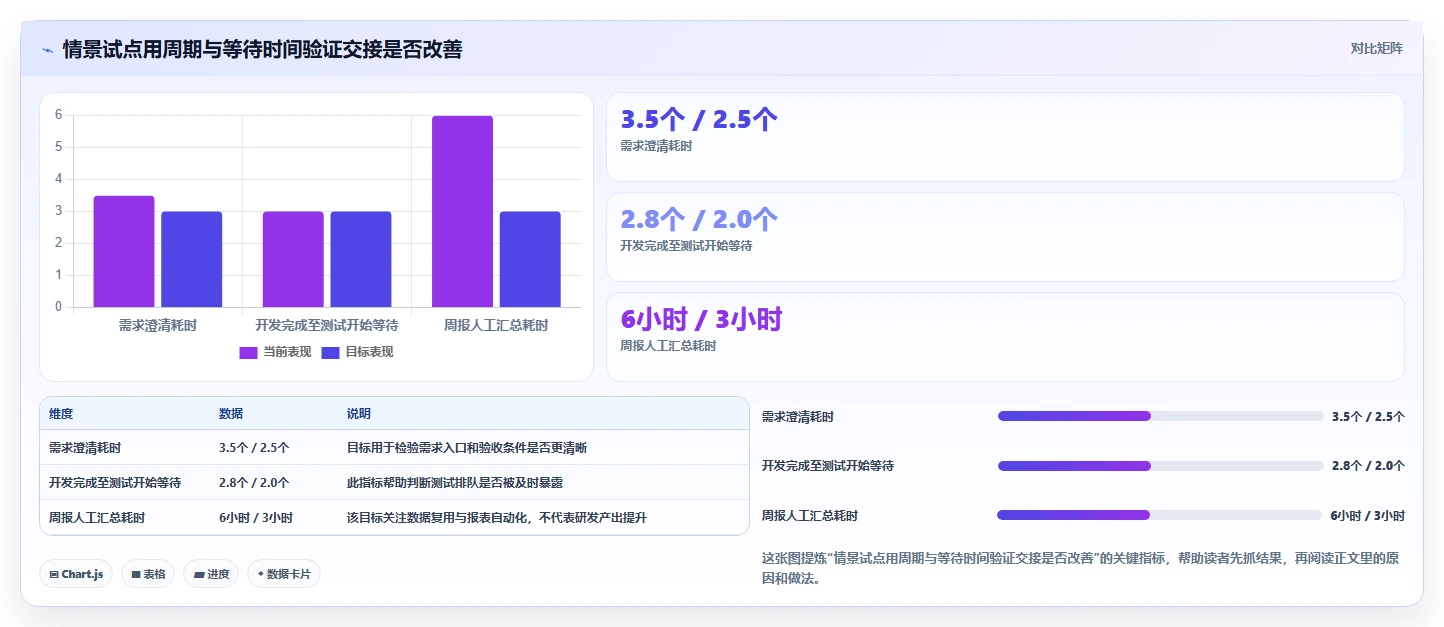Click the 维度 table column header
This screenshot has height=627, width=1444.
pyautogui.click(x=61, y=414)
